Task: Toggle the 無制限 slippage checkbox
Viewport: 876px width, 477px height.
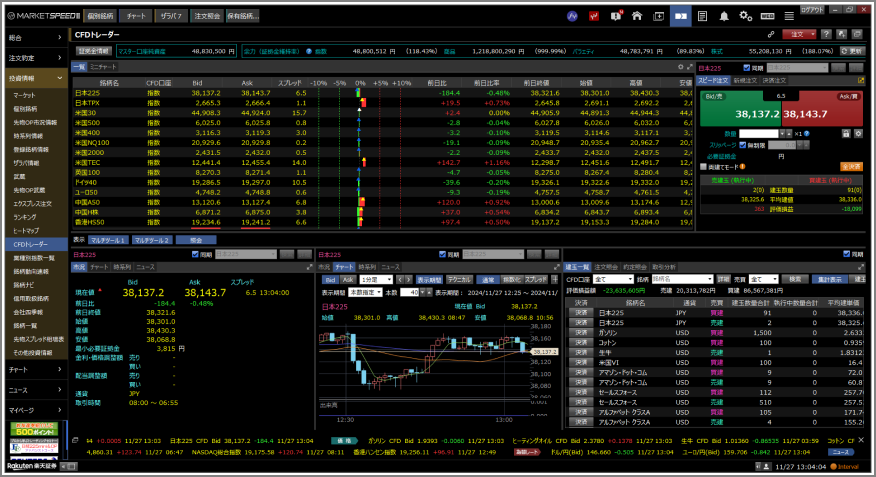Action: click(742, 145)
